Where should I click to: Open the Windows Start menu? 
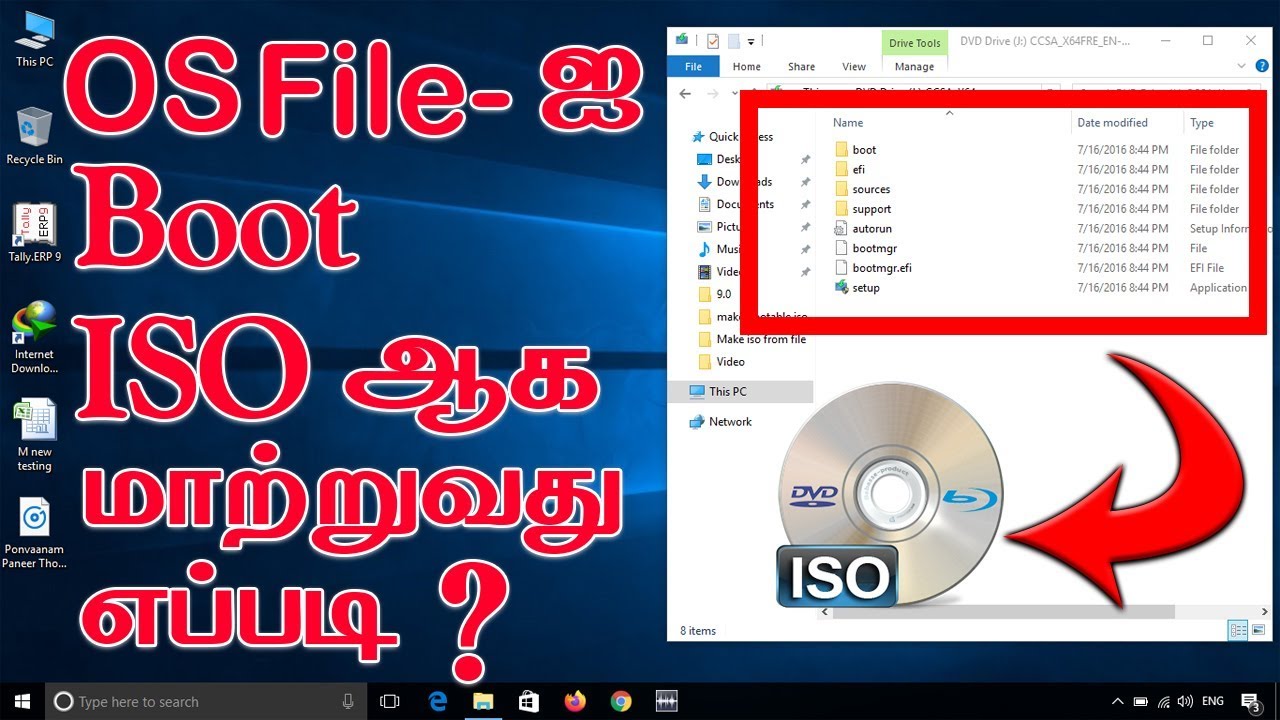(22, 702)
